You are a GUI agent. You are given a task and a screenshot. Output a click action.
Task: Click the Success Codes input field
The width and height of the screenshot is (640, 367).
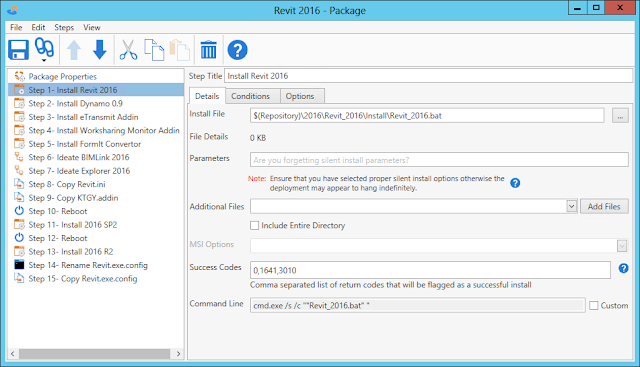[x=430, y=270]
